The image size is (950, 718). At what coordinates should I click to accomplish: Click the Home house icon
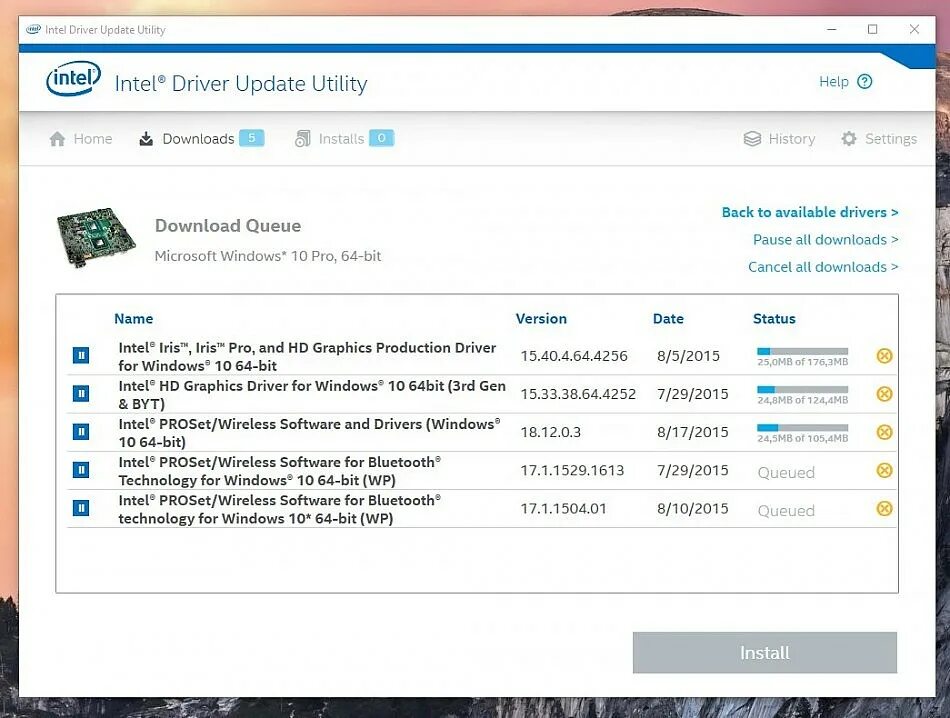58,139
